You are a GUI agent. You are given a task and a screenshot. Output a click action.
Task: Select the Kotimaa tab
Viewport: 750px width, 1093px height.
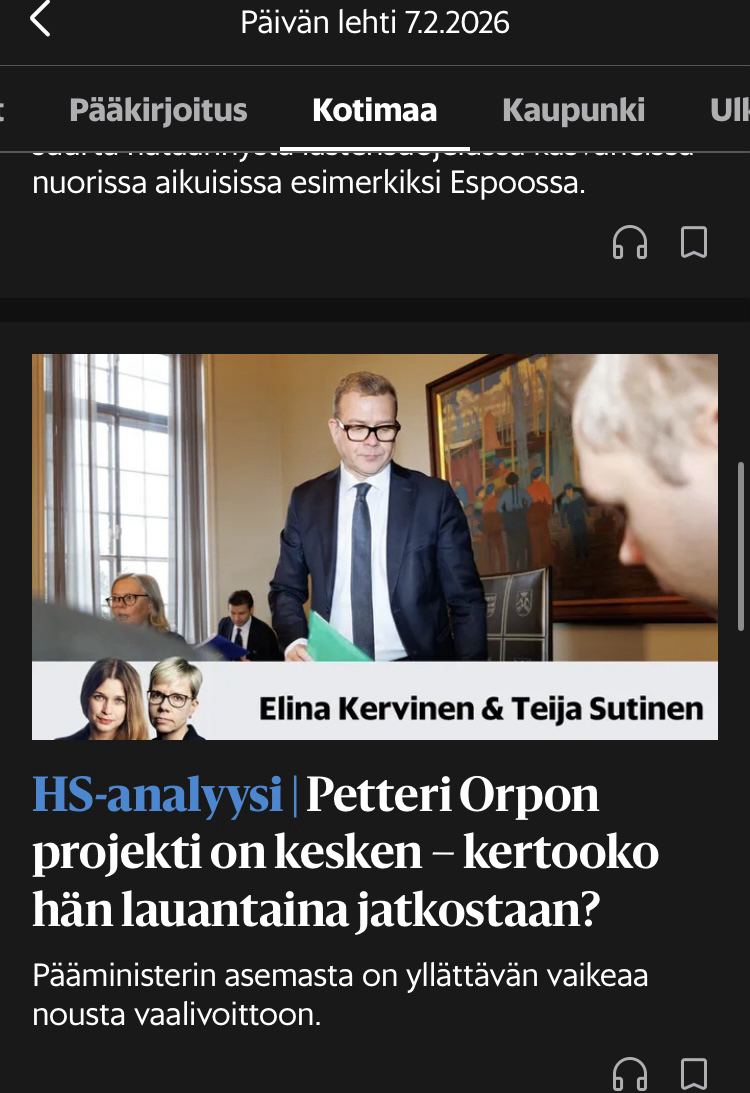point(374,110)
